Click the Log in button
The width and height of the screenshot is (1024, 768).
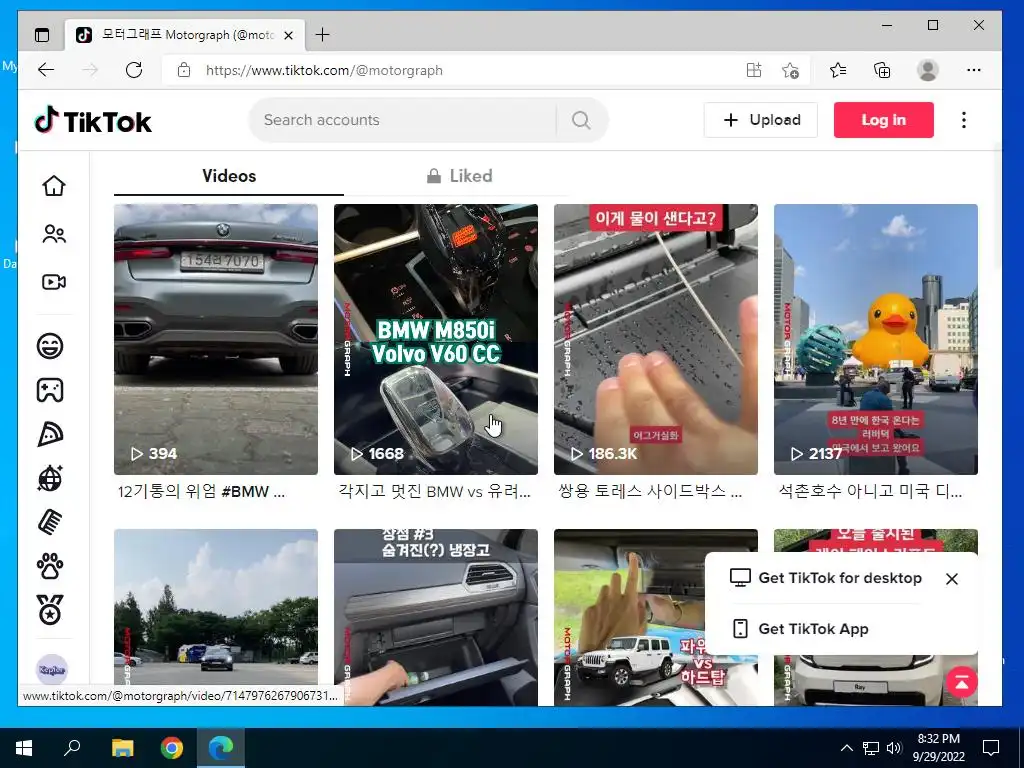pyautogui.click(x=884, y=120)
